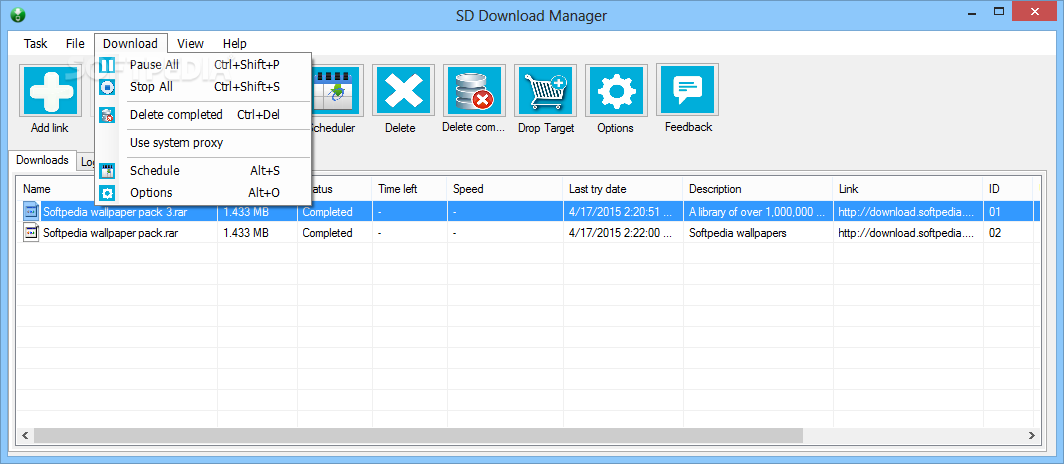Choose Pause All from Download menu
The image size is (1064, 464).
point(203,64)
